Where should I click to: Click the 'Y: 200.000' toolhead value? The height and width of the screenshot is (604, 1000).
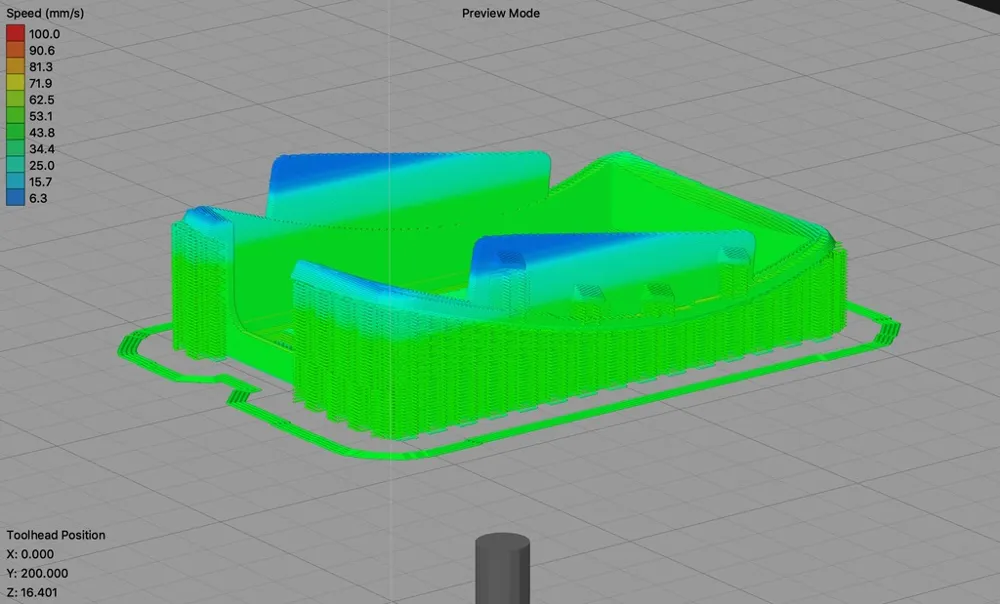click(37, 573)
